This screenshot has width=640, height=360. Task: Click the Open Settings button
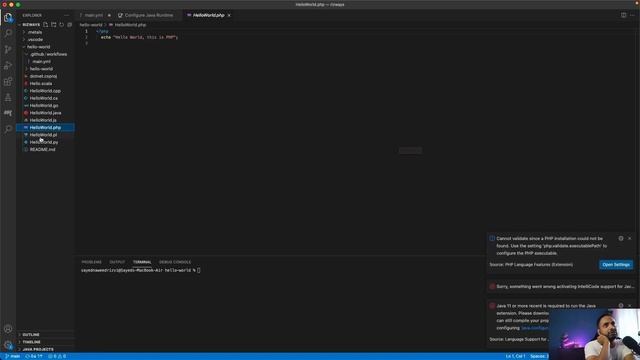pyautogui.click(x=616, y=265)
